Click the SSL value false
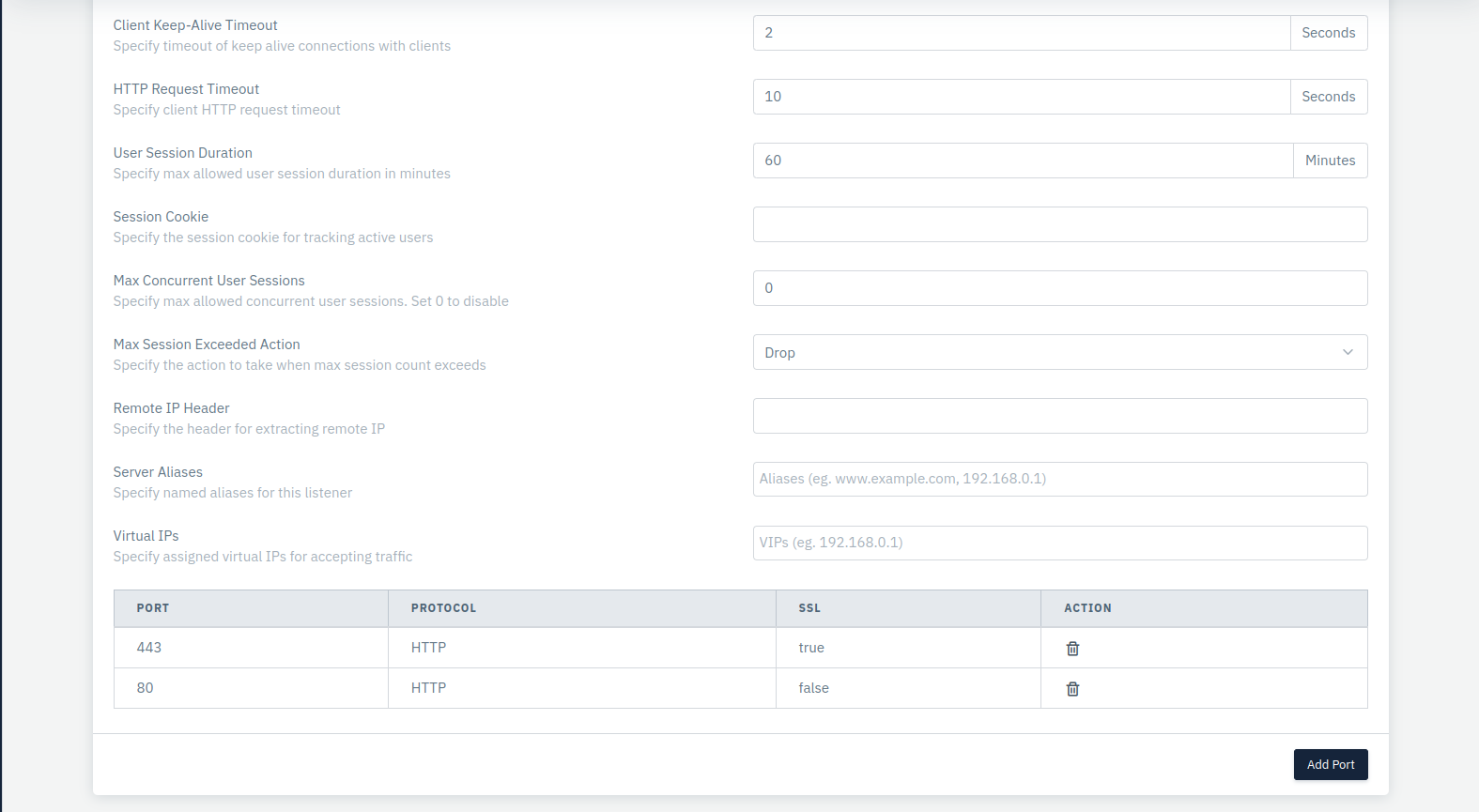The image size is (1479, 812). point(813,688)
